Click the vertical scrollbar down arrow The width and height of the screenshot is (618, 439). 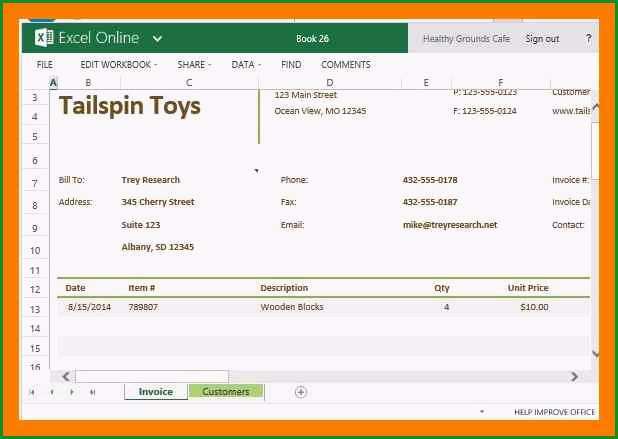(x=596, y=354)
